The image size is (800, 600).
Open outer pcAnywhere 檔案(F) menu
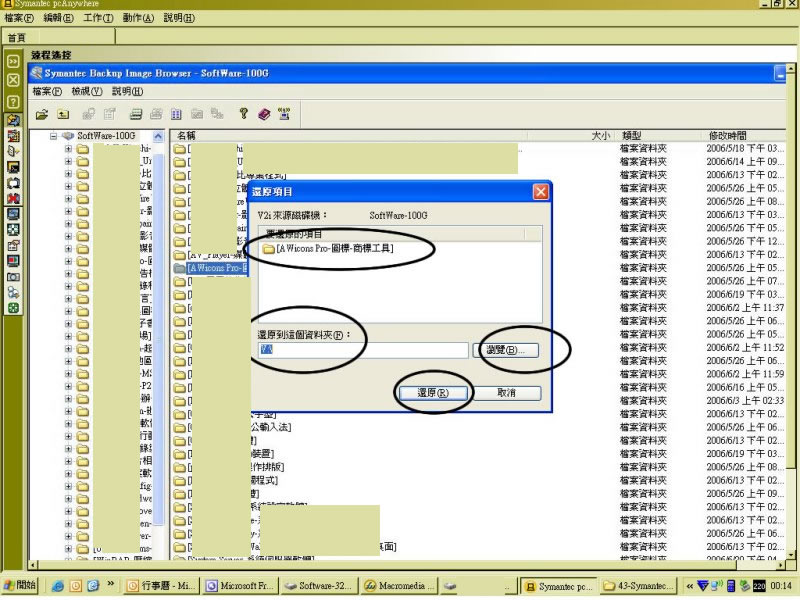pos(19,18)
